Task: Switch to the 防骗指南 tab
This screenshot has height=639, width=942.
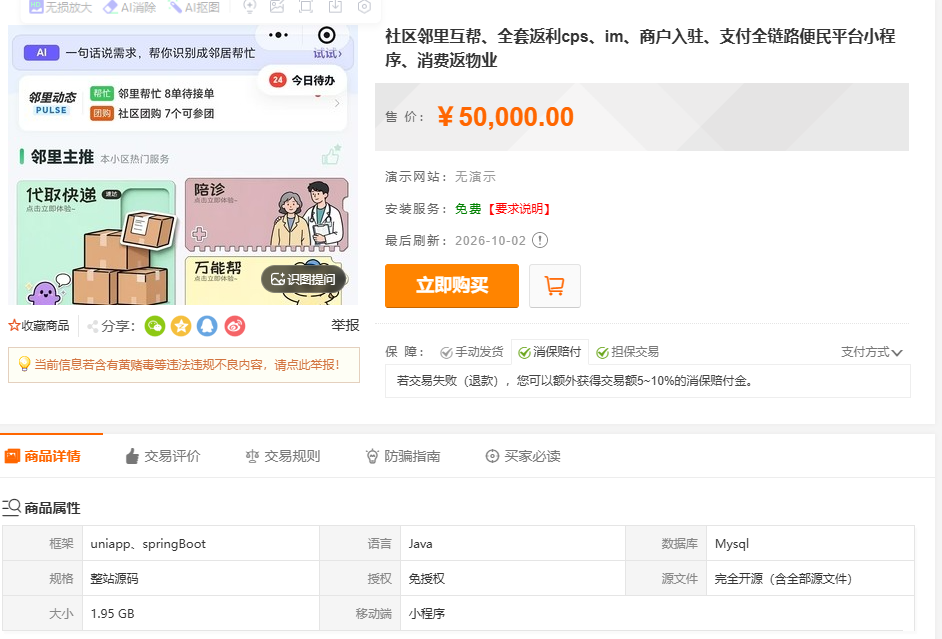Action: 403,456
